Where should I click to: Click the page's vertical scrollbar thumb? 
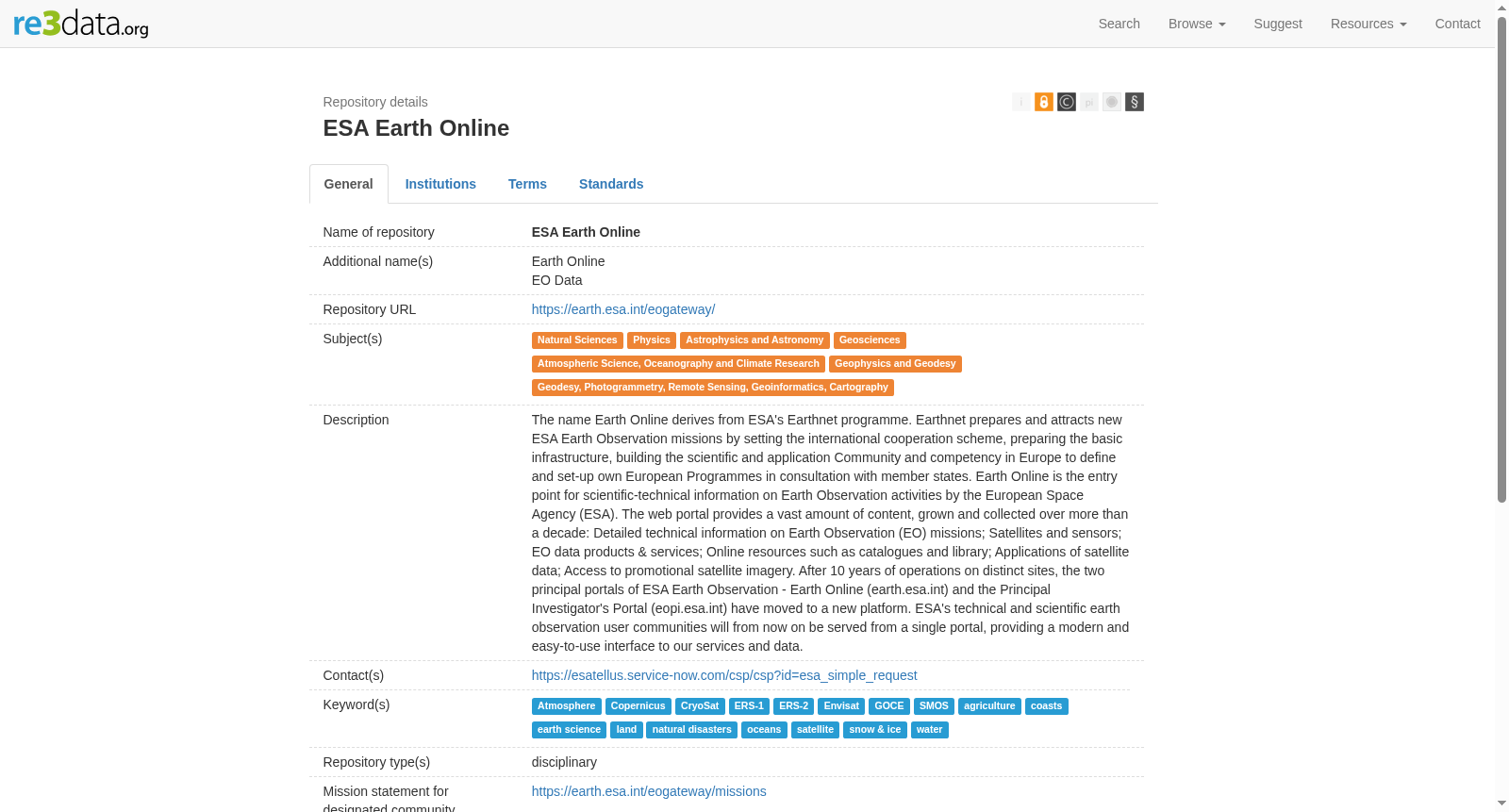pyautogui.click(x=1502, y=259)
